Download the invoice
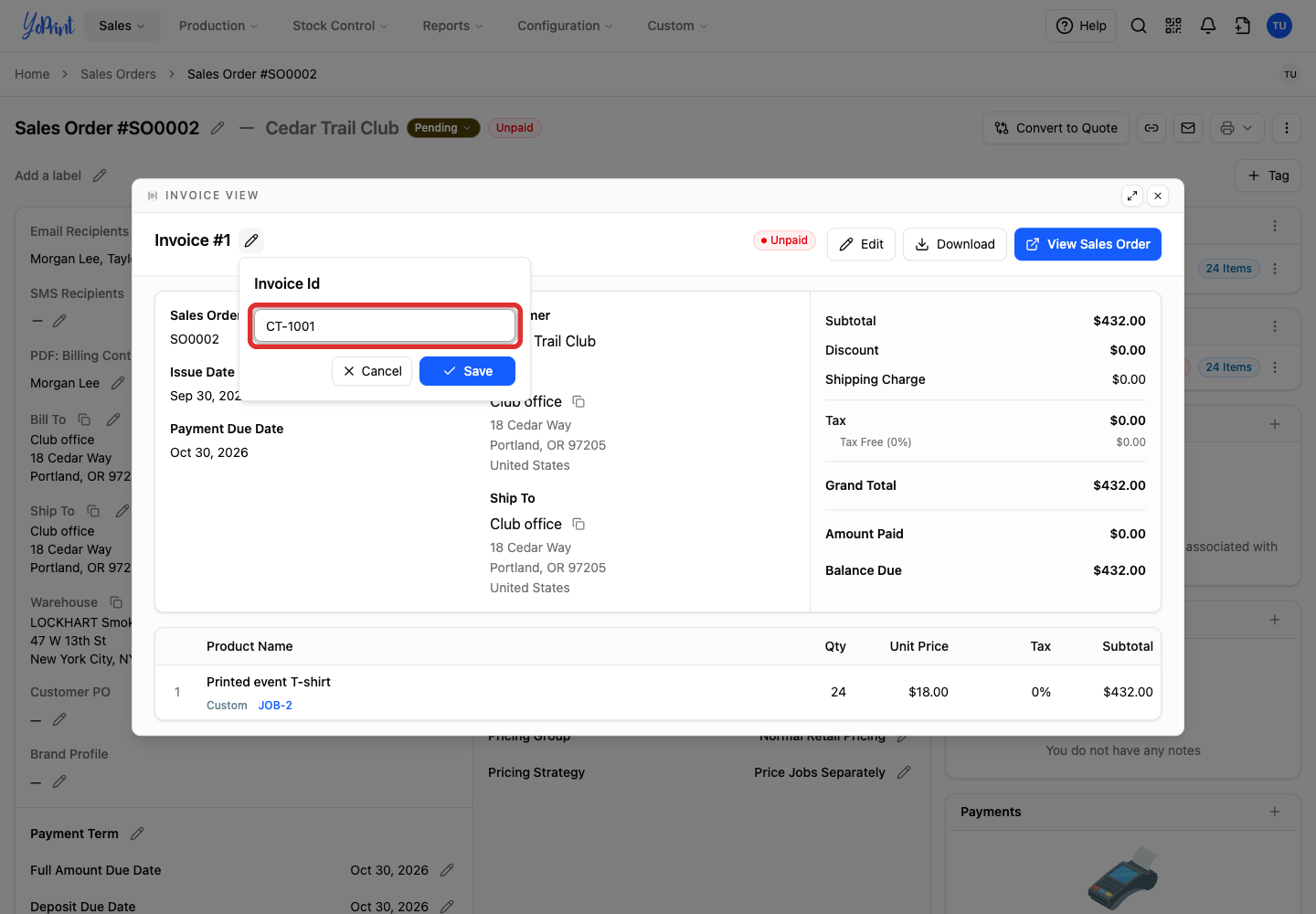 coord(955,244)
